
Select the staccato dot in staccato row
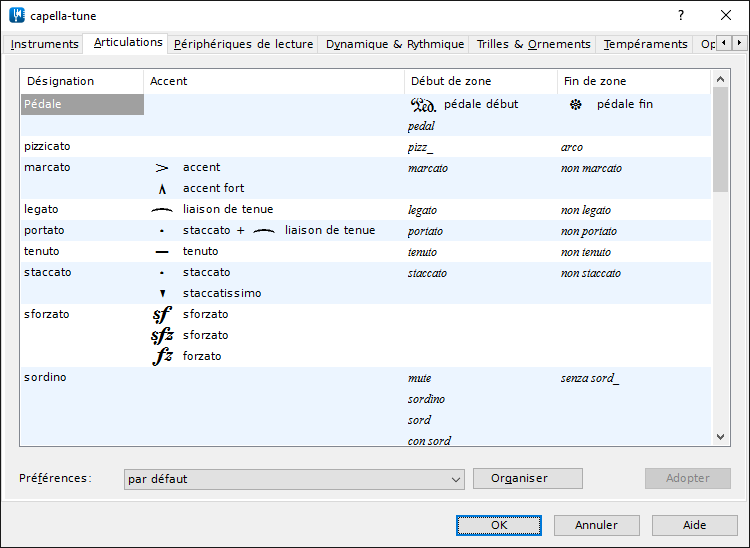point(162,273)
